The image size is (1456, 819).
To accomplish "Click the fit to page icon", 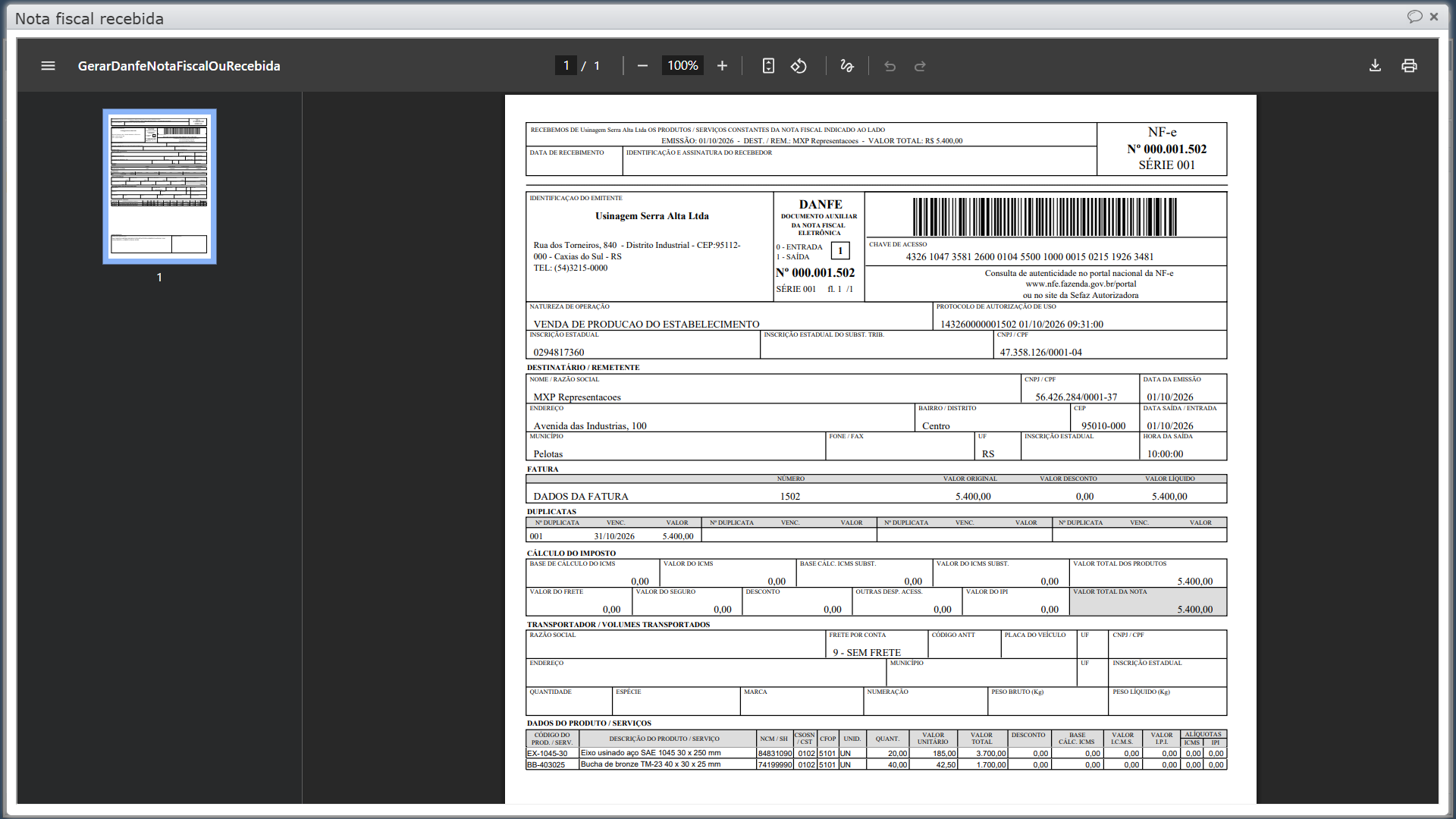I will (768, 66).
